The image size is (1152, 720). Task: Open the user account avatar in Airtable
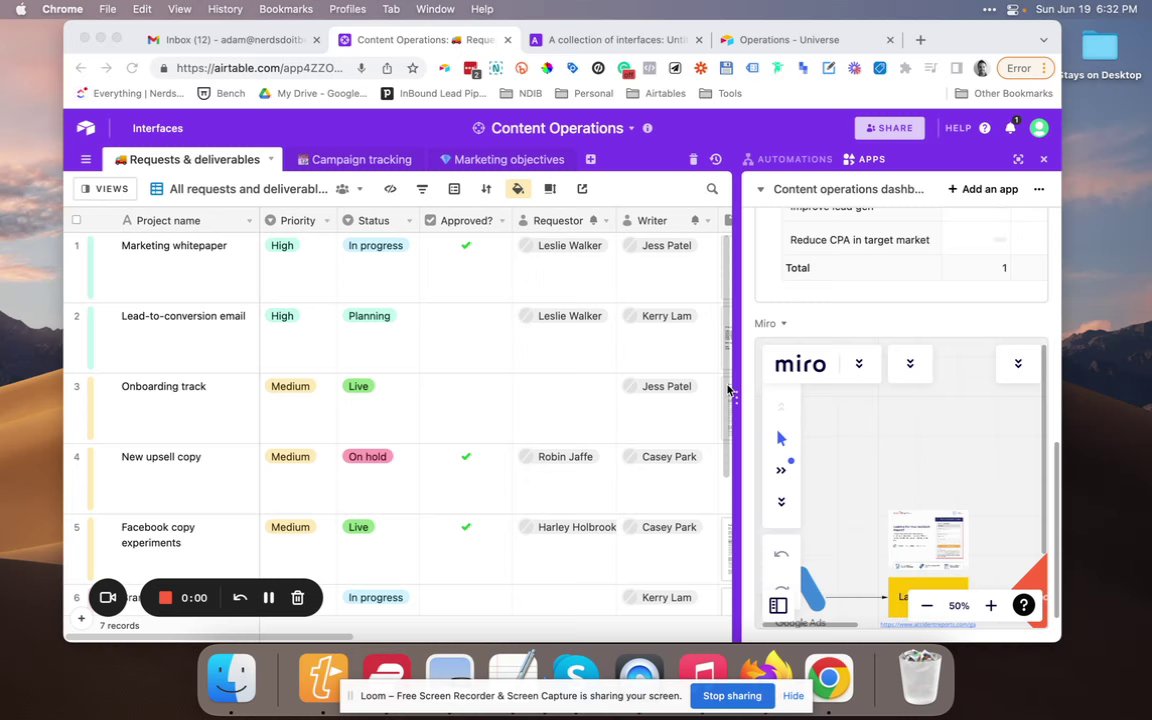coord(1039,128)
